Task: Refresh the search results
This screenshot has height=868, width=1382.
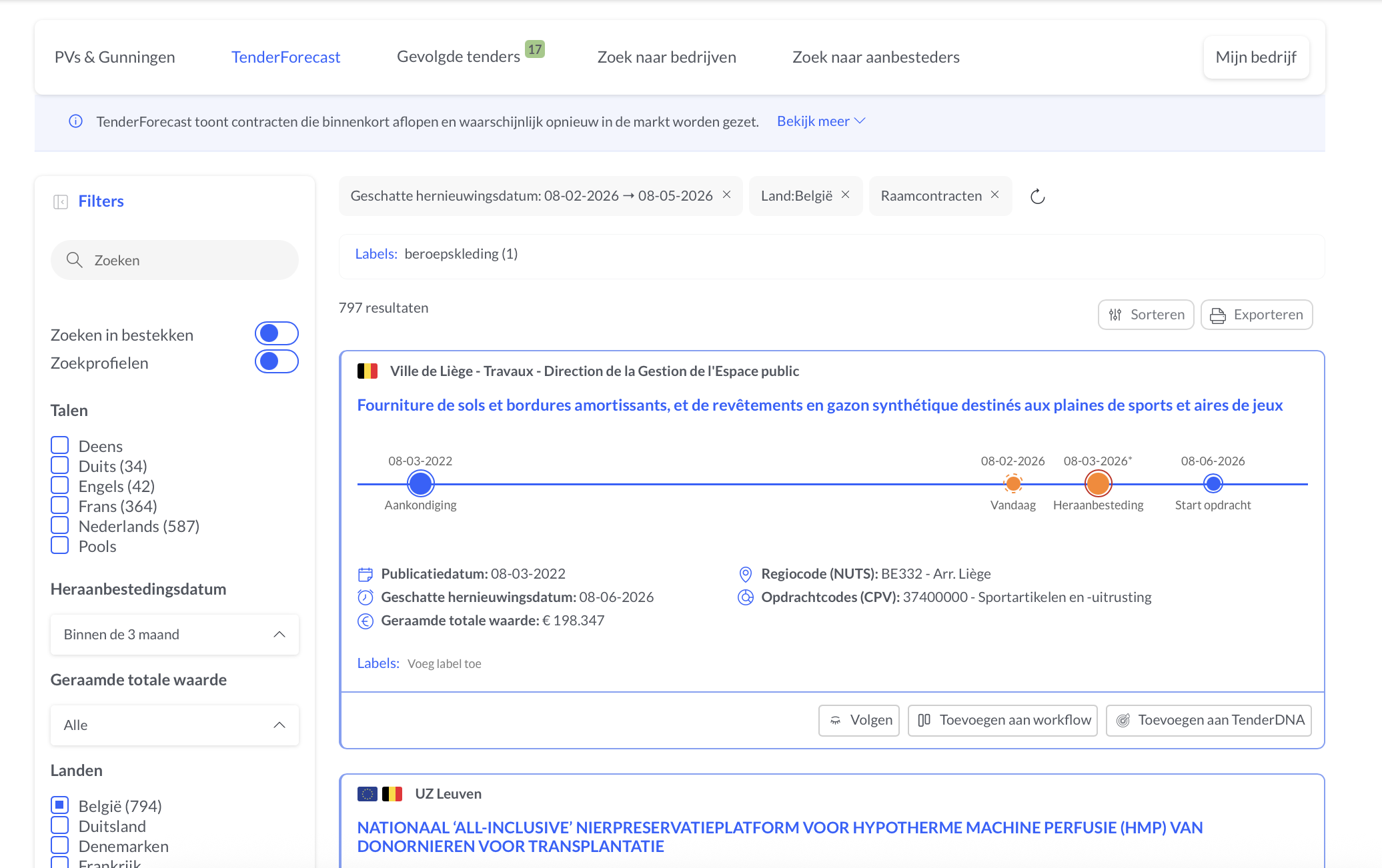Action: coord(1037,196)
